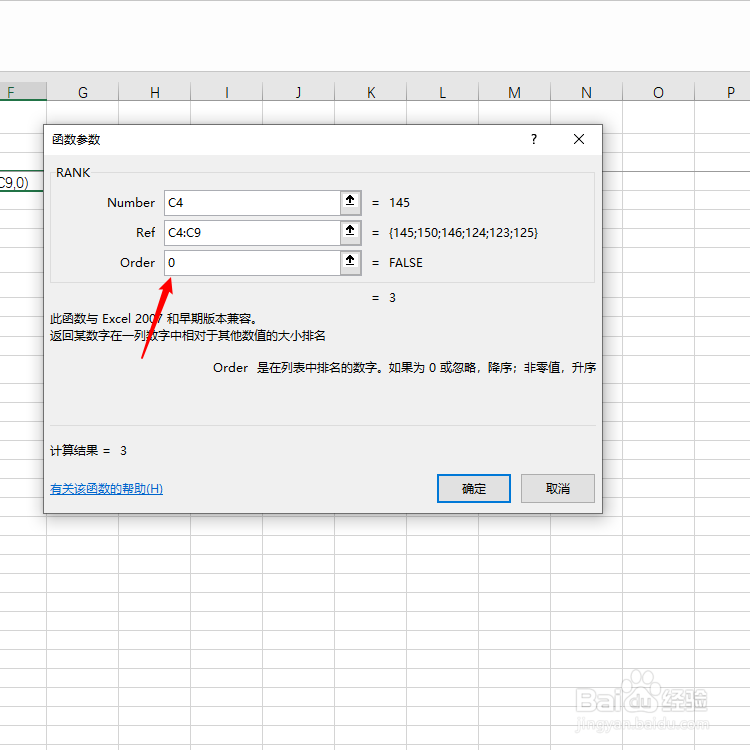Select column N header
This screenshot has width=750, height=750.
click(586, 92)
